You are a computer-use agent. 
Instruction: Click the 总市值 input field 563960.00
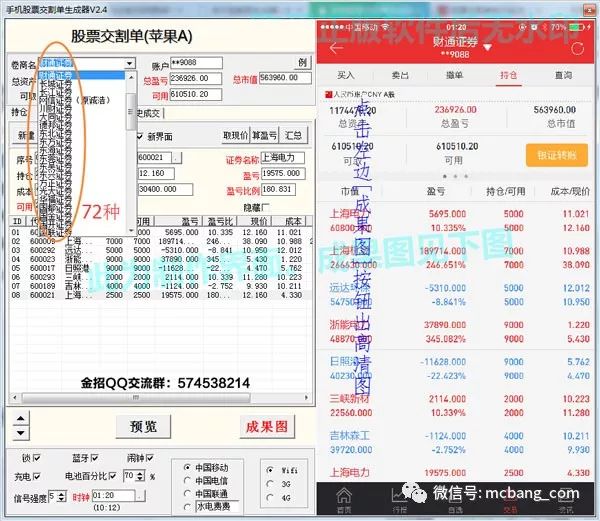tap(285, 78)
